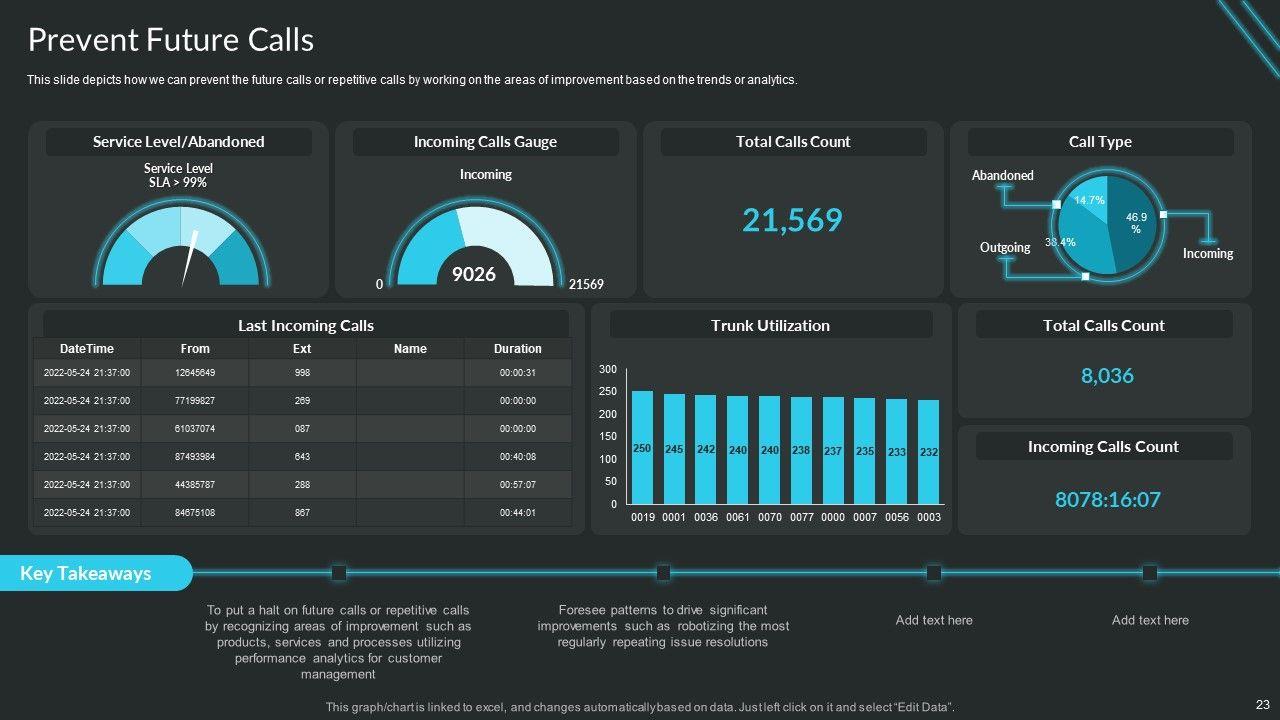Click the Service Level gauge needle
Screen dimensions: 1280x720
[x=190, y=256]
